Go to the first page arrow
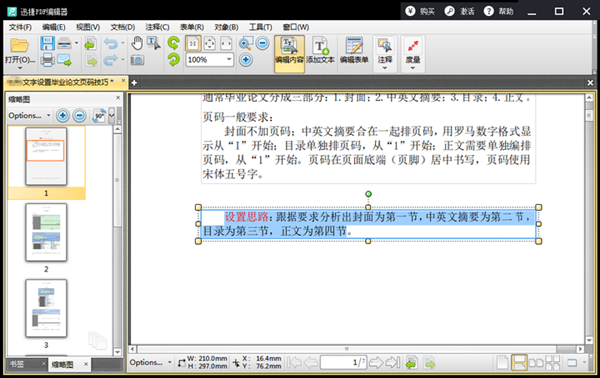The height and width of the screenshot is (378, 600). click(x=293, y=362)
